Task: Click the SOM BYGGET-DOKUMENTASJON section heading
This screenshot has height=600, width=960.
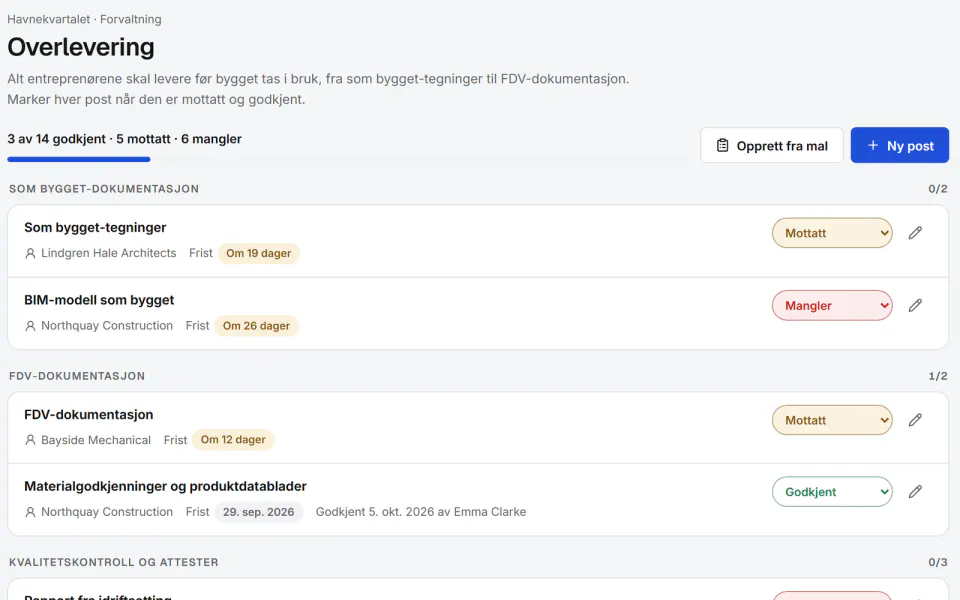Action: 104,189
